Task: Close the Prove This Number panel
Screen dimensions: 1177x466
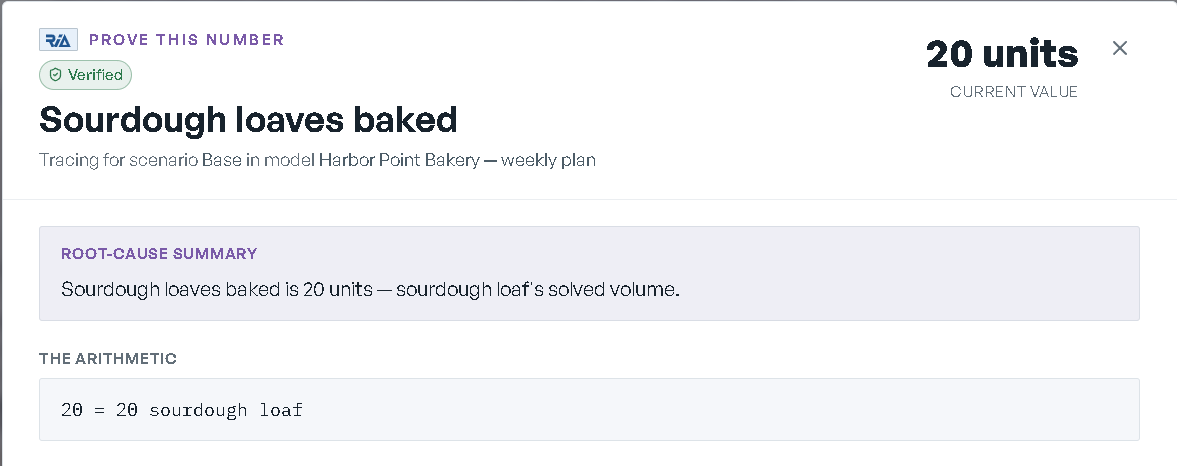Action: (x=1119, y=48)
